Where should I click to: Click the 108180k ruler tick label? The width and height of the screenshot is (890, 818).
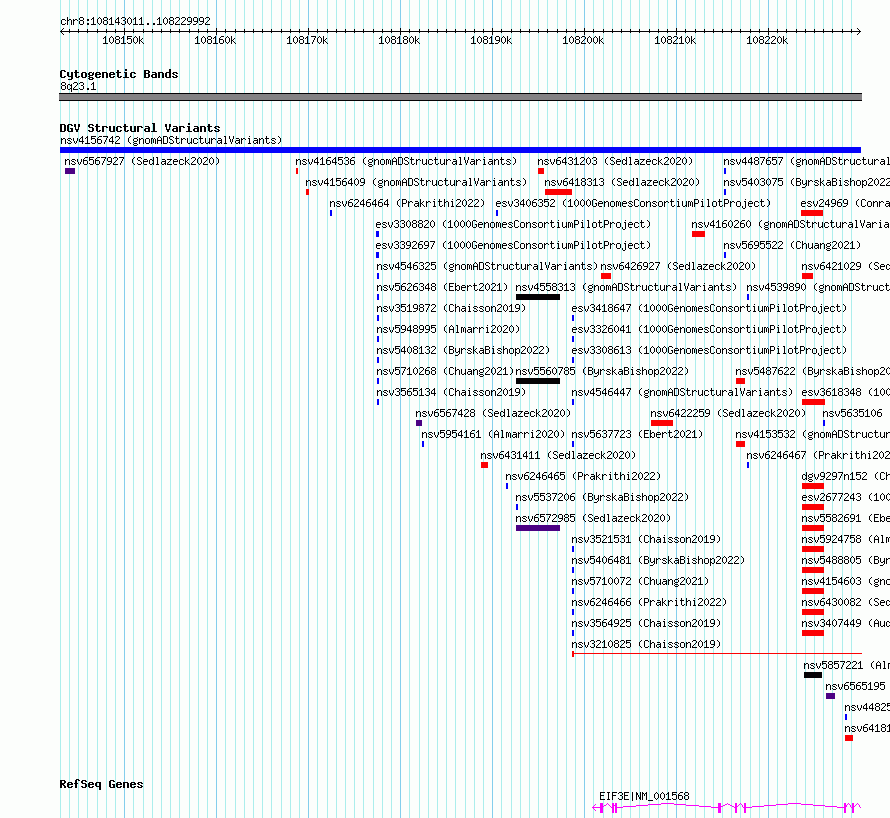point(399,40)
